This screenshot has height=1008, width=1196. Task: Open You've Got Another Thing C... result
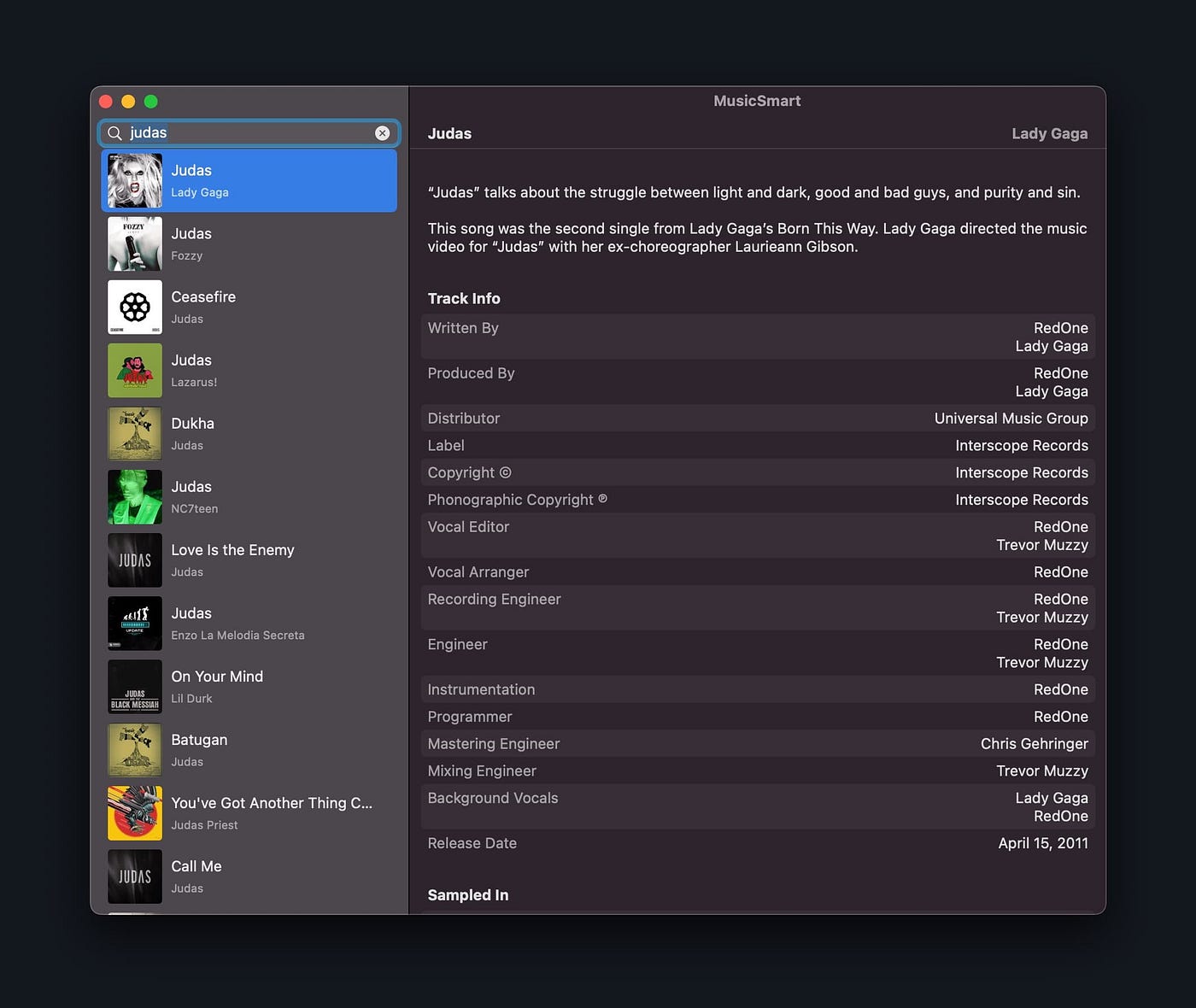coord(249,813)
